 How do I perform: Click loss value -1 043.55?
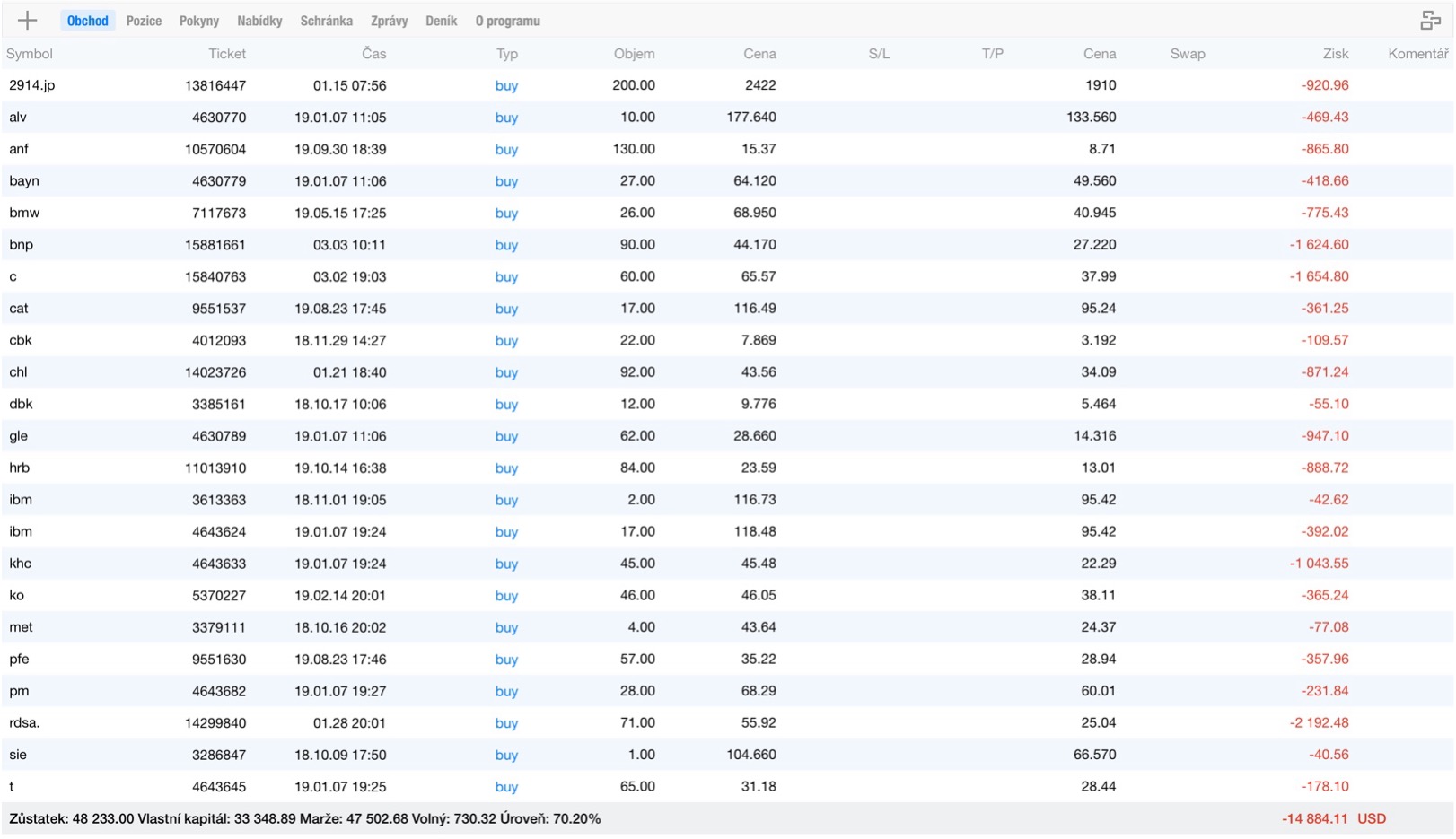click(x=1320, y=564)
